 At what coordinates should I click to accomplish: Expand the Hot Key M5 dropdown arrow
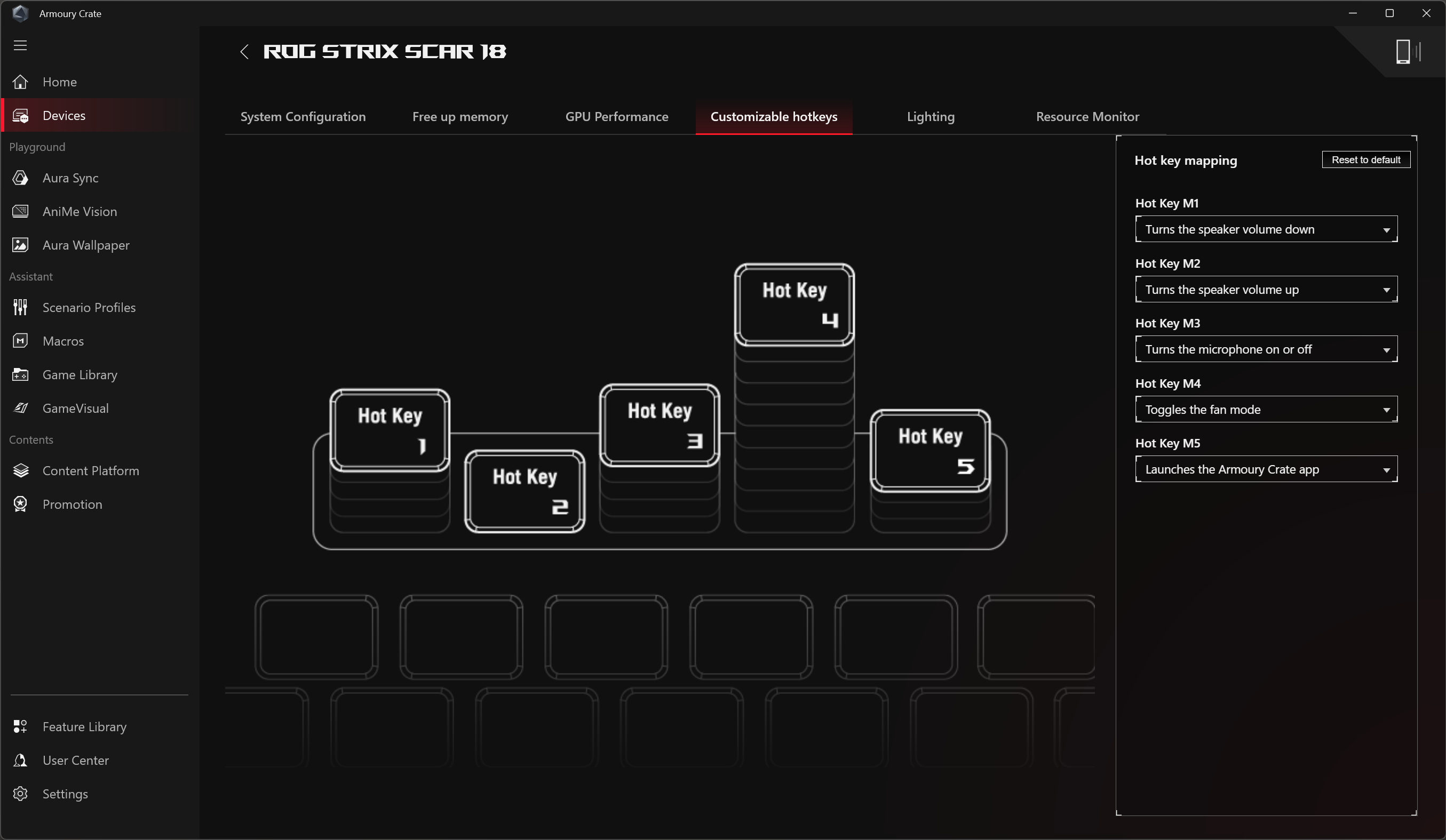pyautogui.click(x=1386, y=469)
